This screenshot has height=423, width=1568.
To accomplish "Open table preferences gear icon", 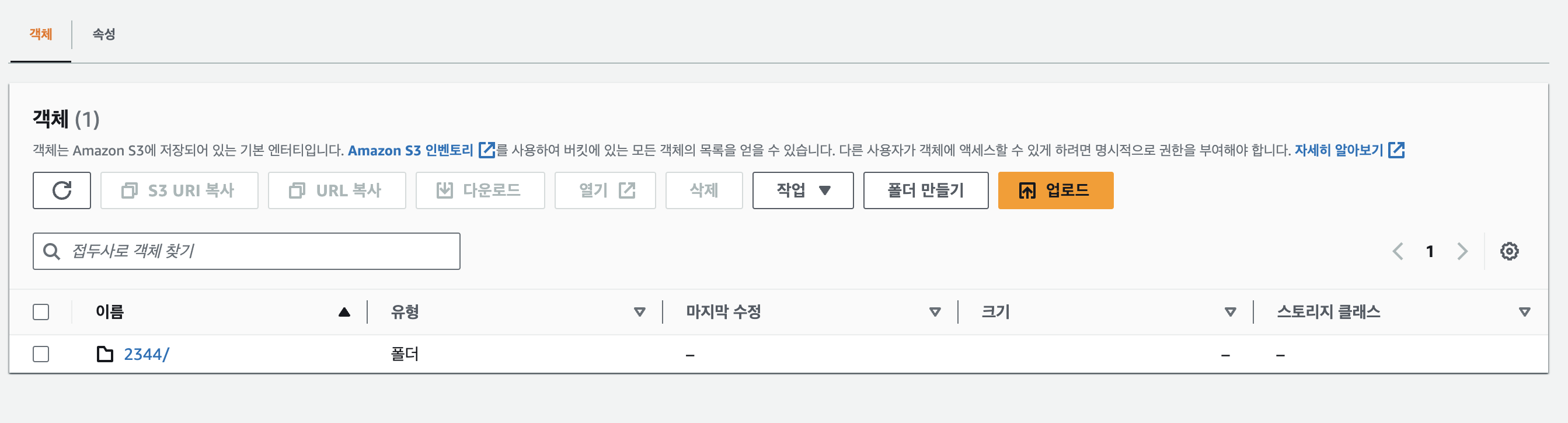I will [1509, 251].
